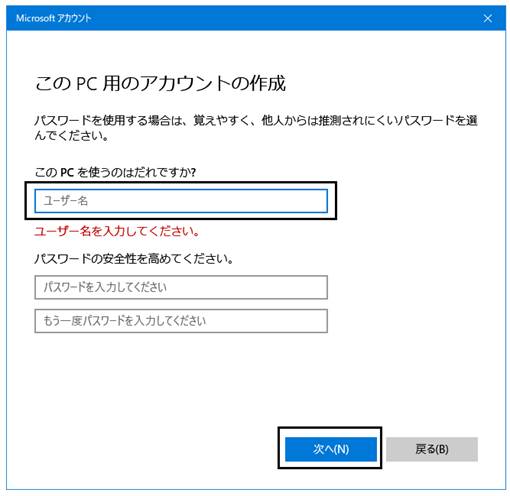The width and height of the screenshot is (510, 496).
Task: Select the パスワードを入力してください field
Action: click(181, 287)
